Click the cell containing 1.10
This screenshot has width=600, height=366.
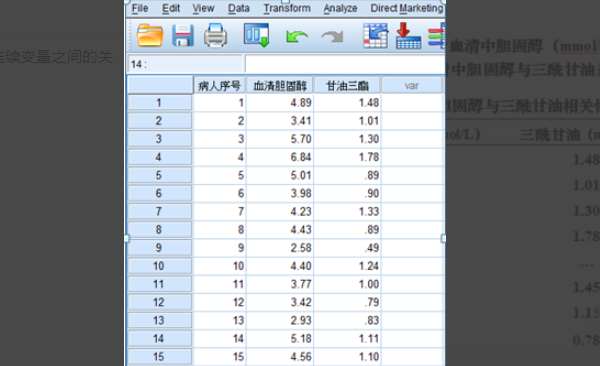click(347, 357)
